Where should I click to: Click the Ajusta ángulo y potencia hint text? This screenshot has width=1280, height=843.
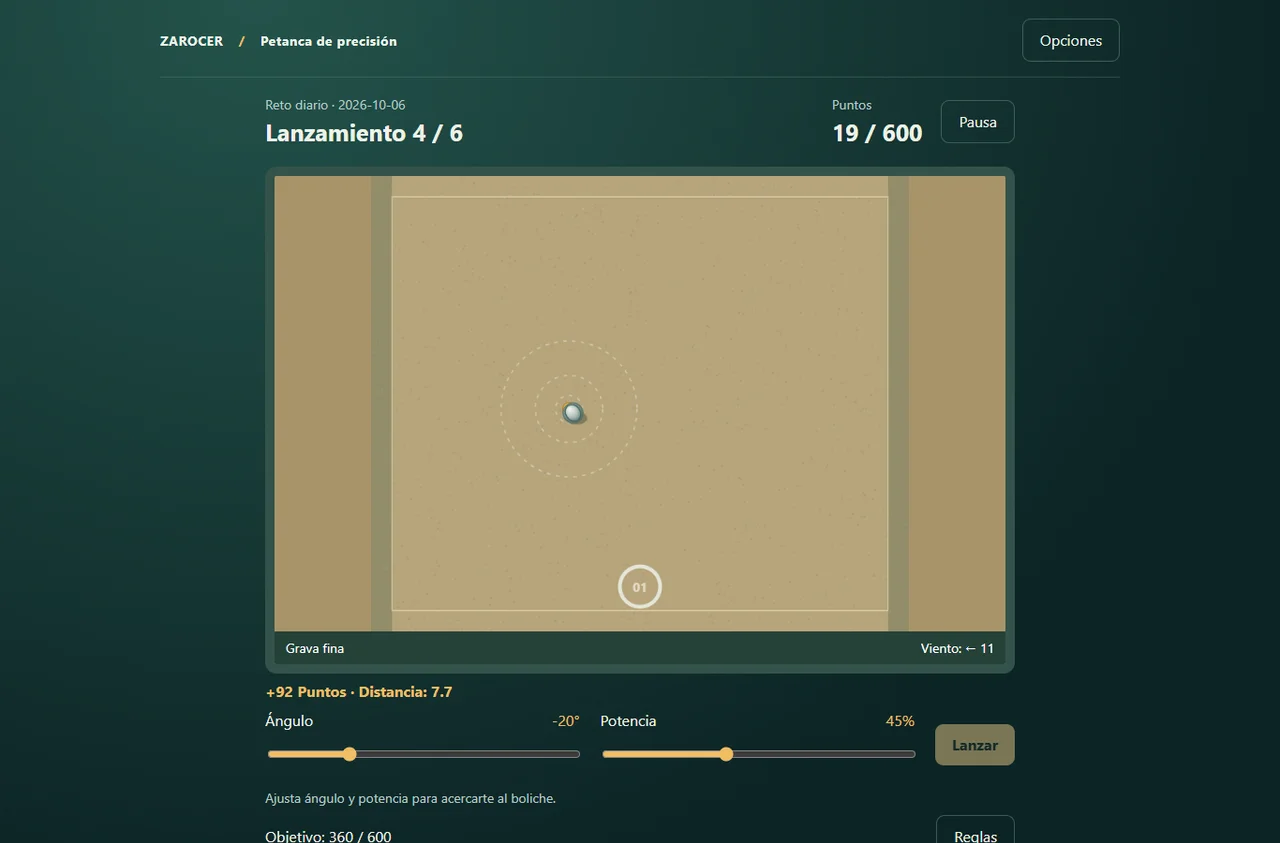(410, 799)
